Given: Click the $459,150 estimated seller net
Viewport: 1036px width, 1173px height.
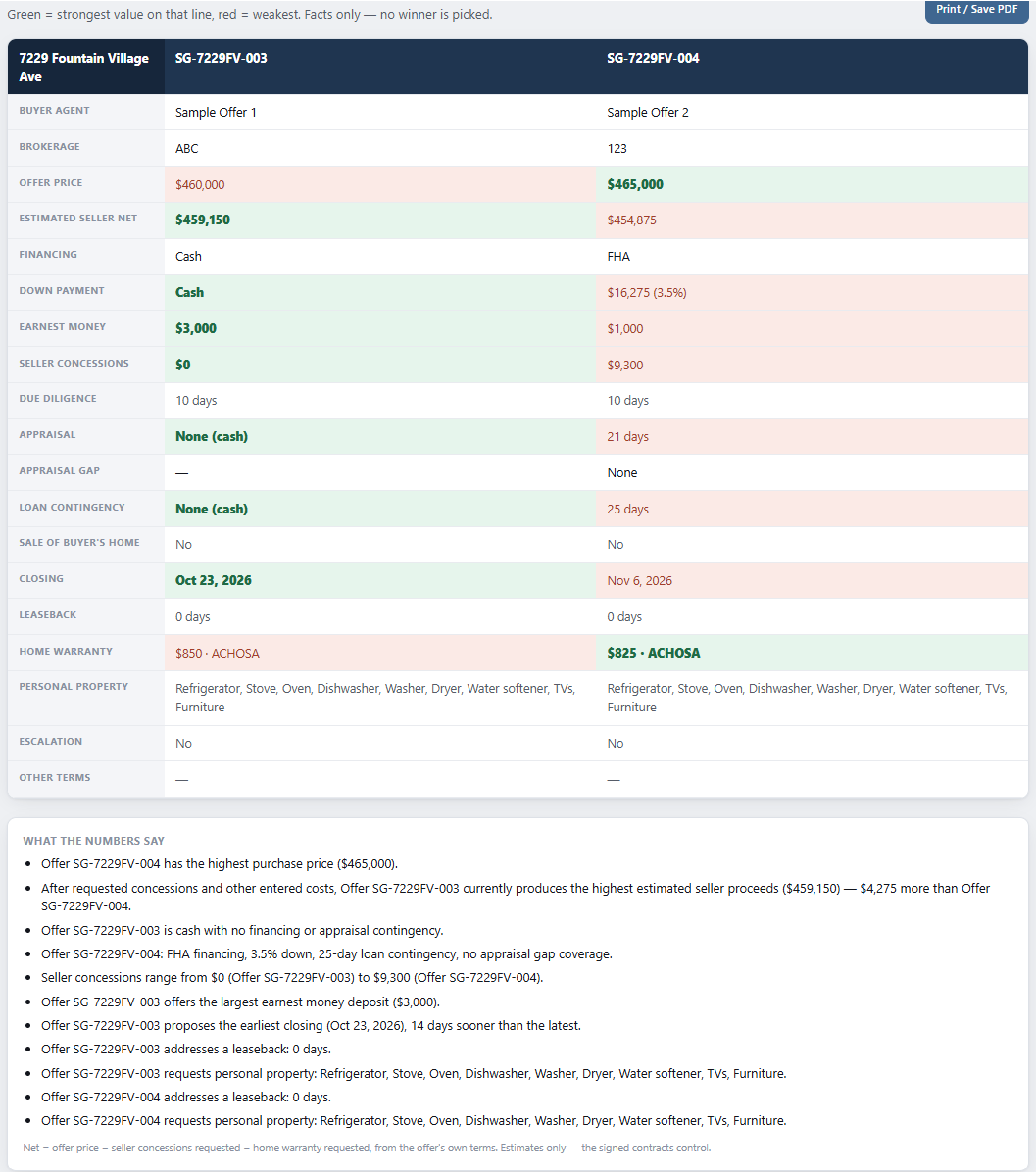Looking at the screenshot, I should click(x=203, y=220).
